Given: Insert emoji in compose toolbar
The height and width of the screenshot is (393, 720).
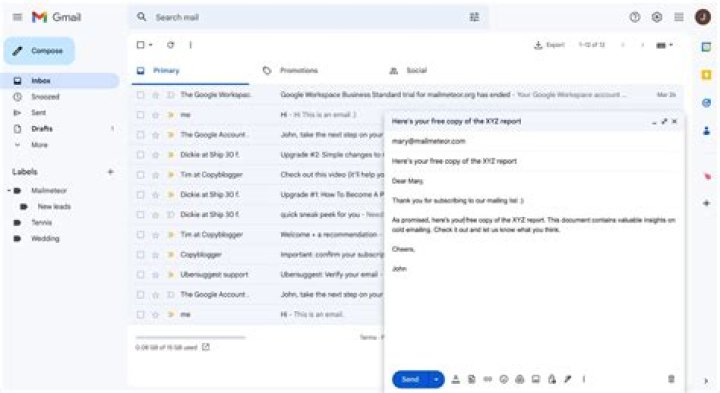Looking at the screenshot, I should (x=504, y=379).
